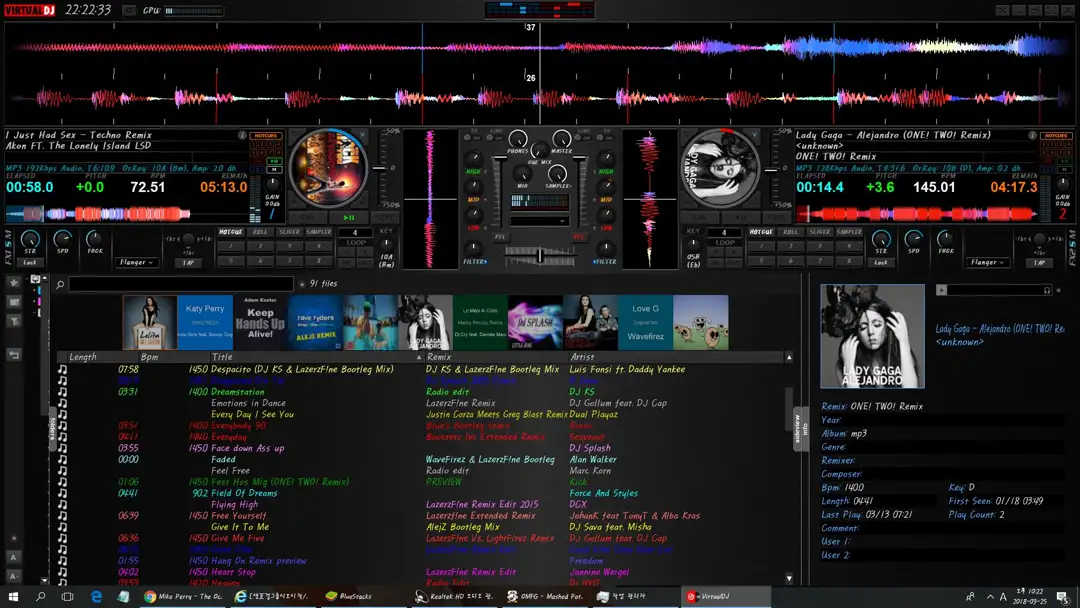Toggle right channel PFL headphone cue

[x=579, y=237]
